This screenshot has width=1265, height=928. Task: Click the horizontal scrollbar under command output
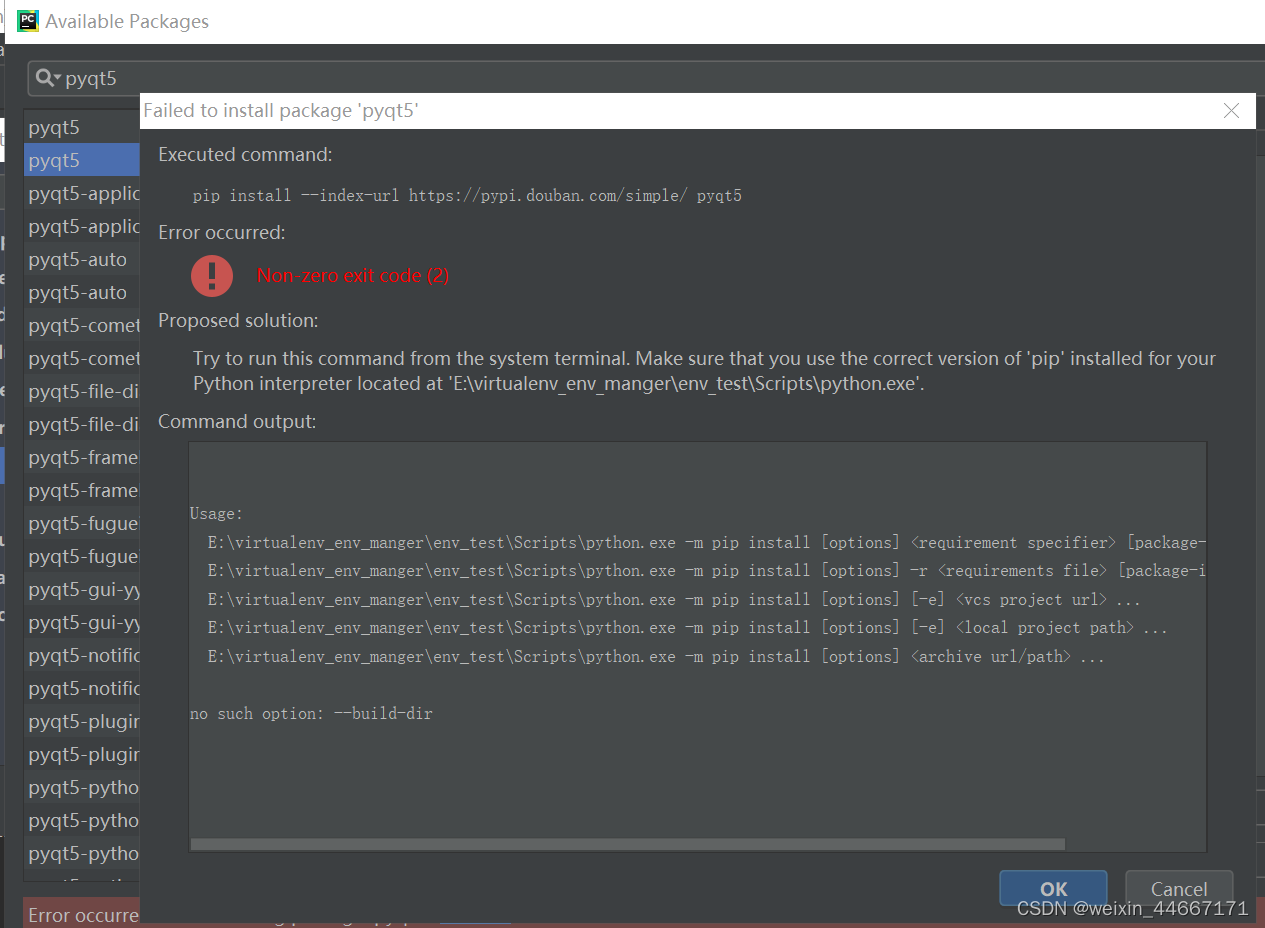pyautogui.click(x=627, y=844)
